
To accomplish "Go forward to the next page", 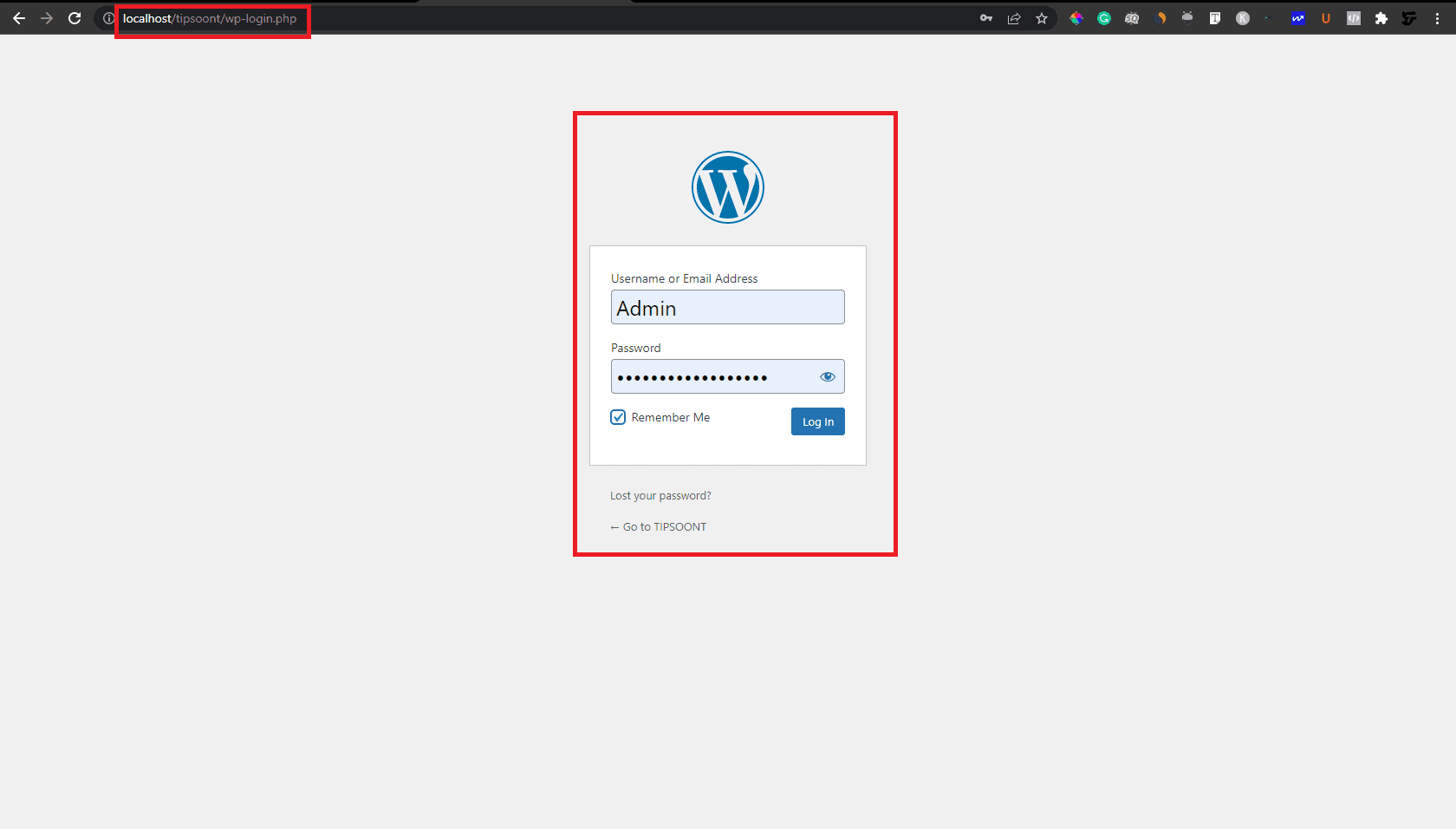I will point(47,18).
